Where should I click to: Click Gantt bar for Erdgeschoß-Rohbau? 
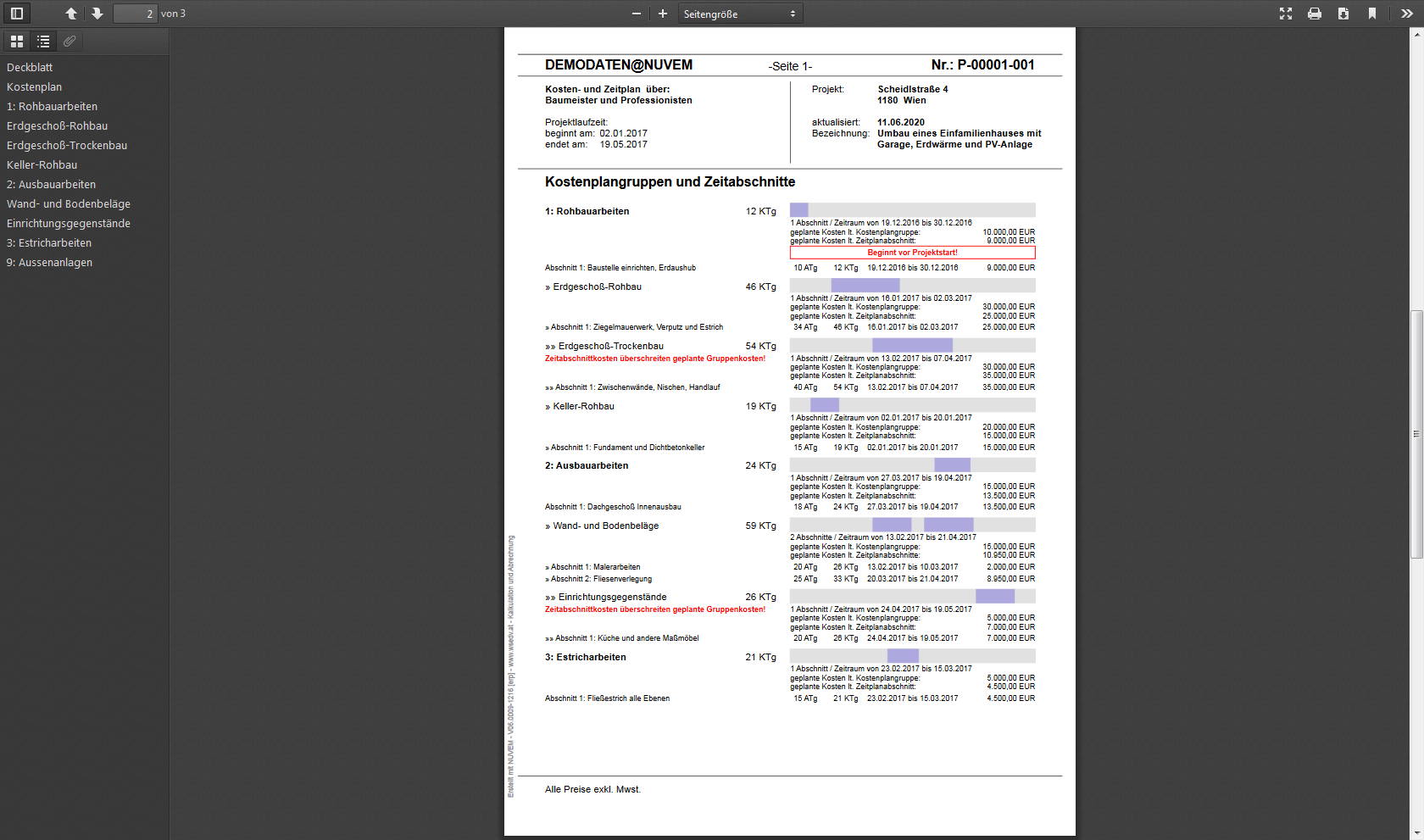(865, 286)
